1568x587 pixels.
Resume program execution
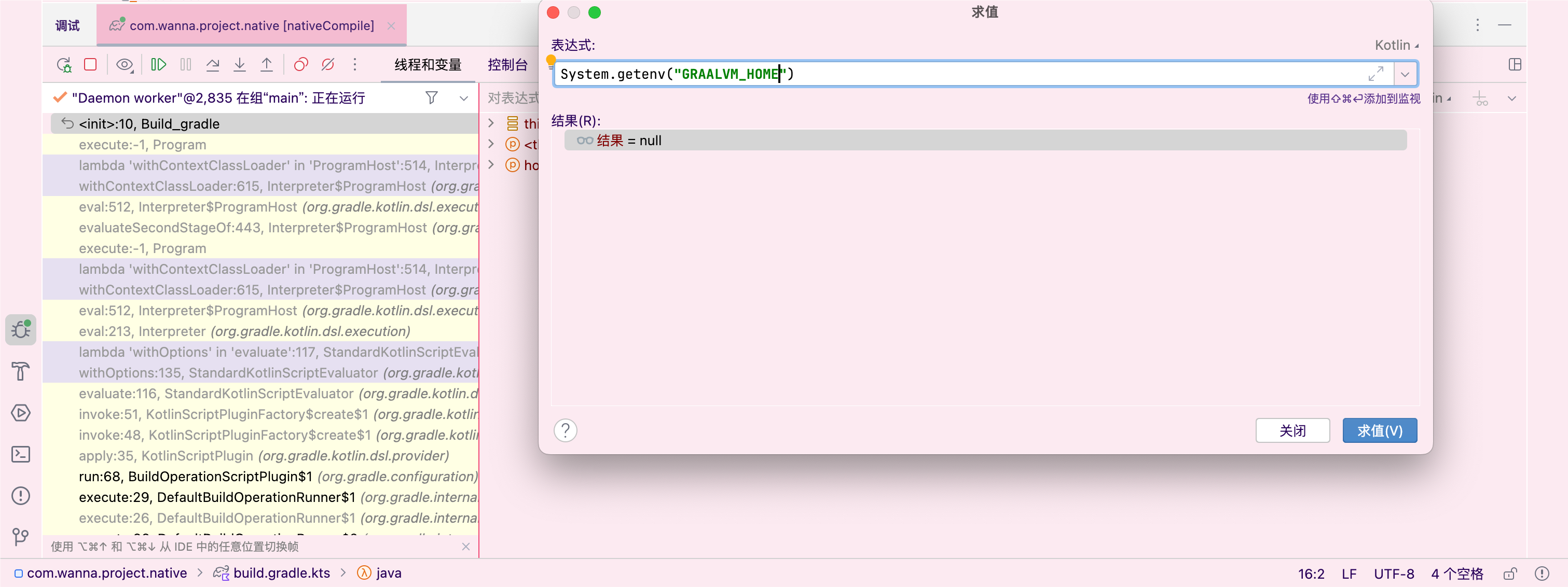click(x=158, y=64)
